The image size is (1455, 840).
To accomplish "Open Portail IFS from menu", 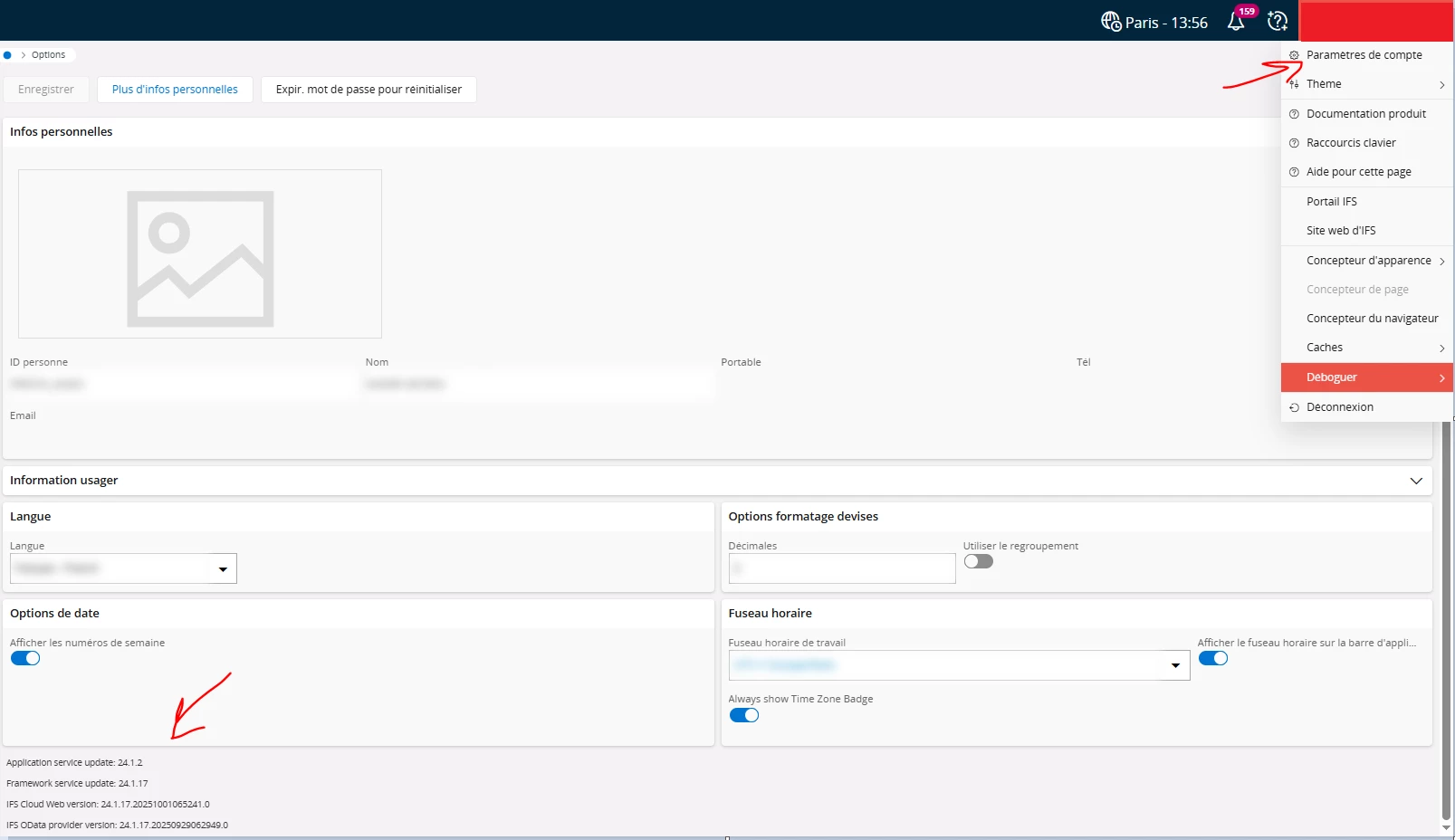I will pyautogui.click(x=1367, y=202).
